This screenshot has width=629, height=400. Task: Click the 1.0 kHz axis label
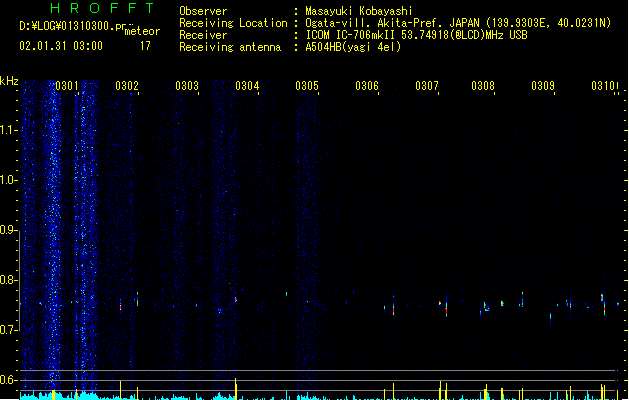pyautogui.click(x=8, y=180)
